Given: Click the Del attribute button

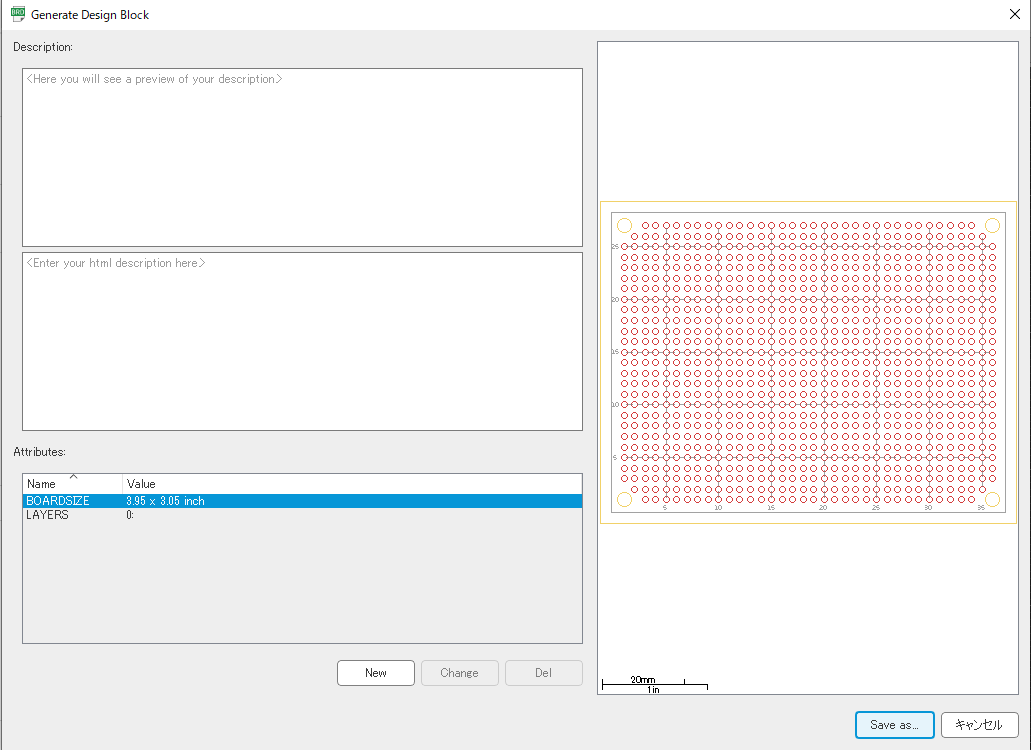Looking at the screenshot, I should point(543,672).
